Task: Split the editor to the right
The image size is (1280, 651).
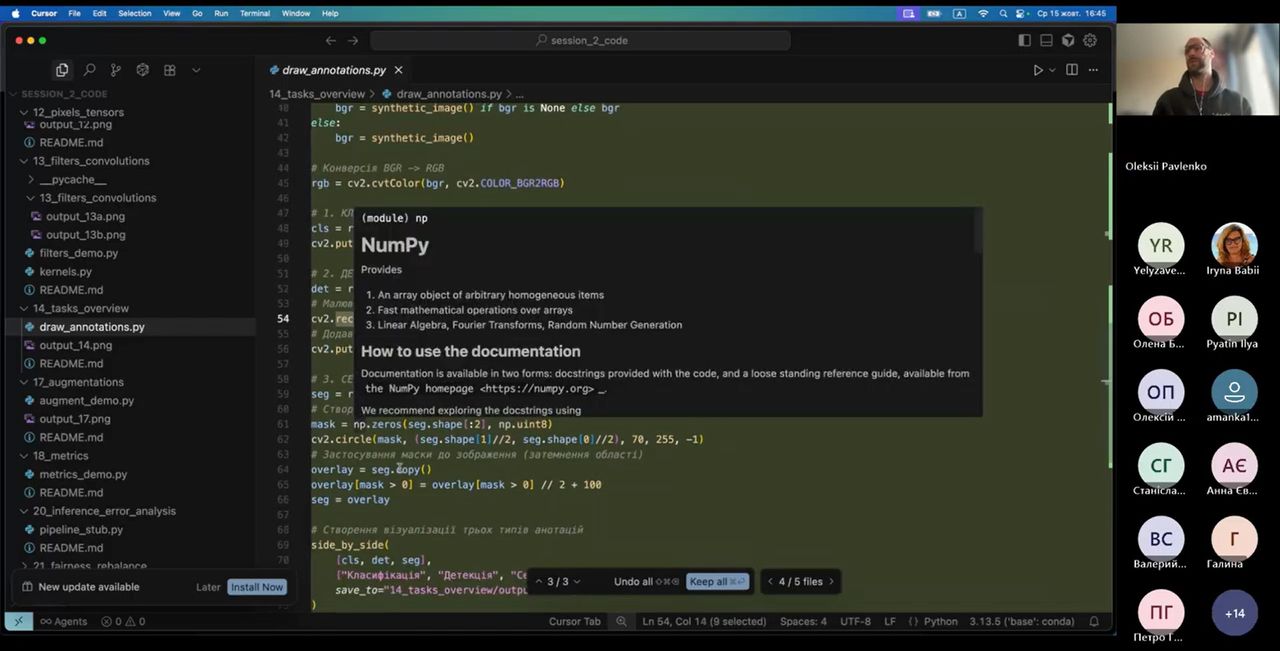Action: pos(1071,70)
